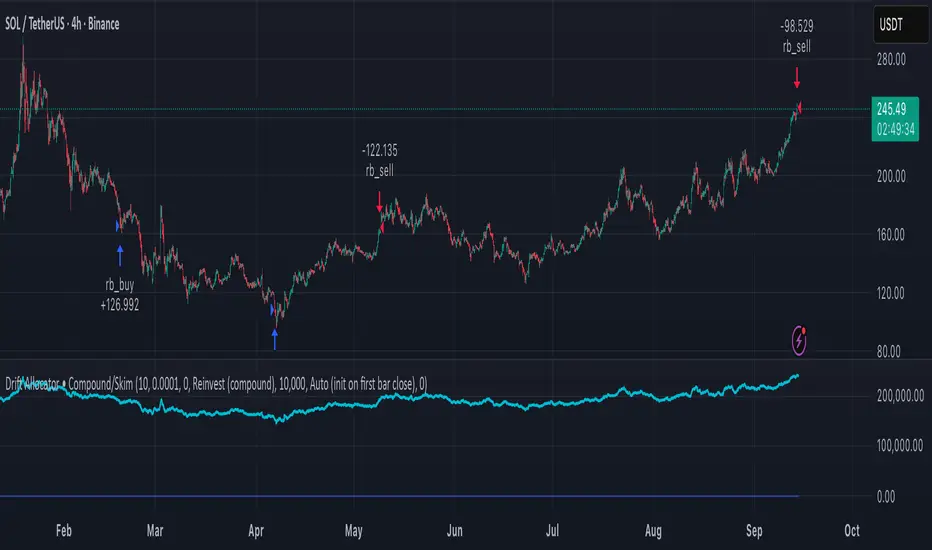932x550 pixels.
Task: Click the Feb date on time axis
Action: pyautogui.click(x=64, y=530)
